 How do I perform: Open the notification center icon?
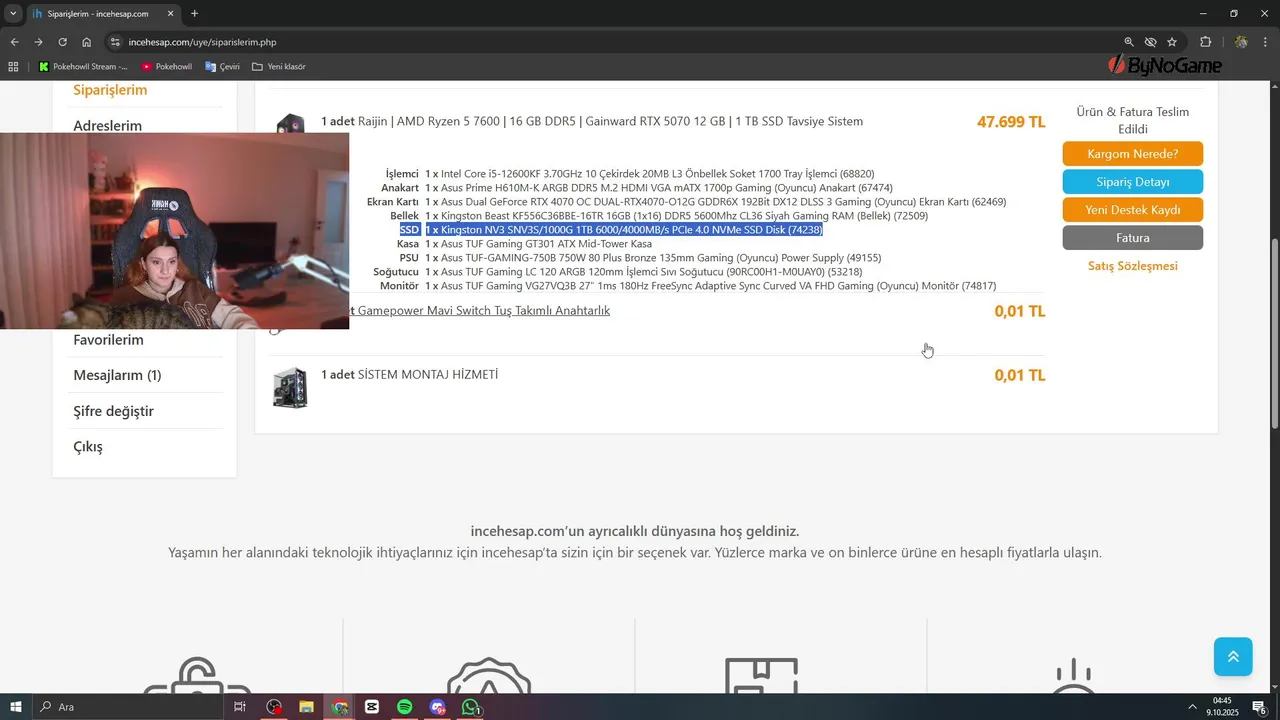point(1260,707)
